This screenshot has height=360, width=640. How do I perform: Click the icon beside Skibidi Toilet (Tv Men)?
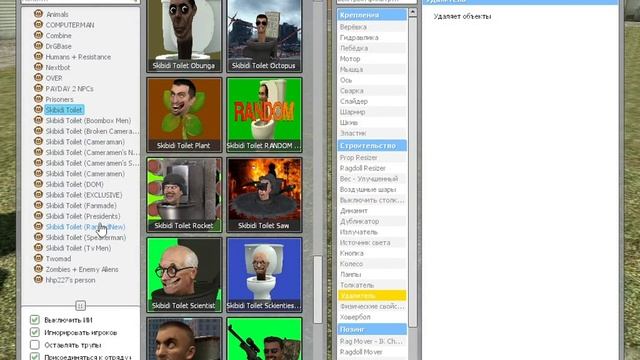click(x=38, y=247)
